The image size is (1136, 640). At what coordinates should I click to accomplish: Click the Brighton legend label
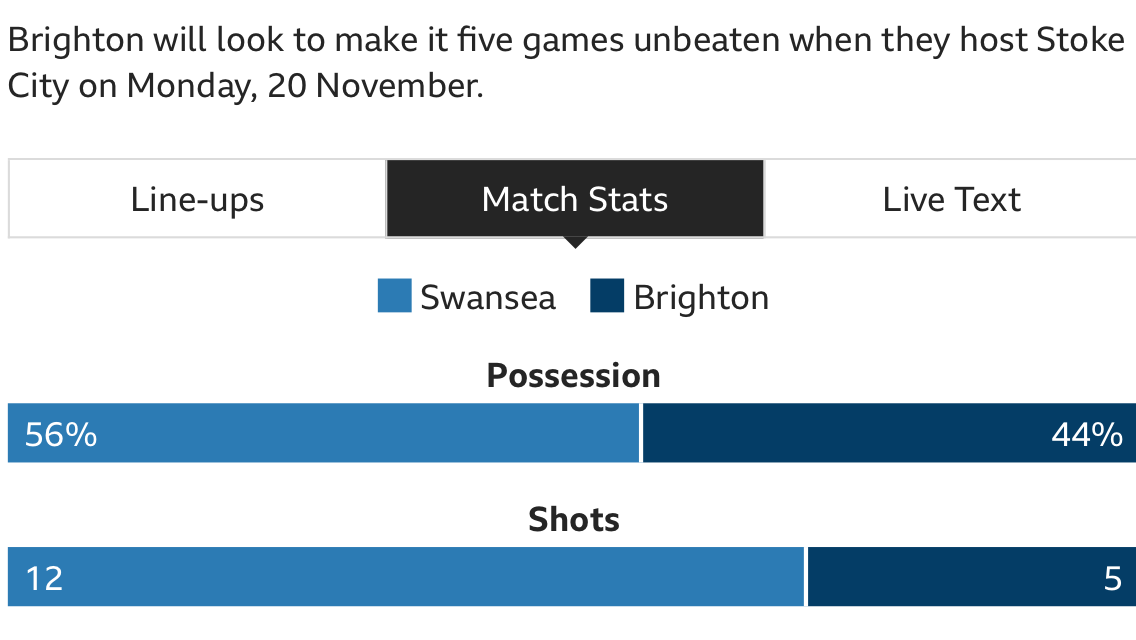pyautogui.click(x=701, y=298)
